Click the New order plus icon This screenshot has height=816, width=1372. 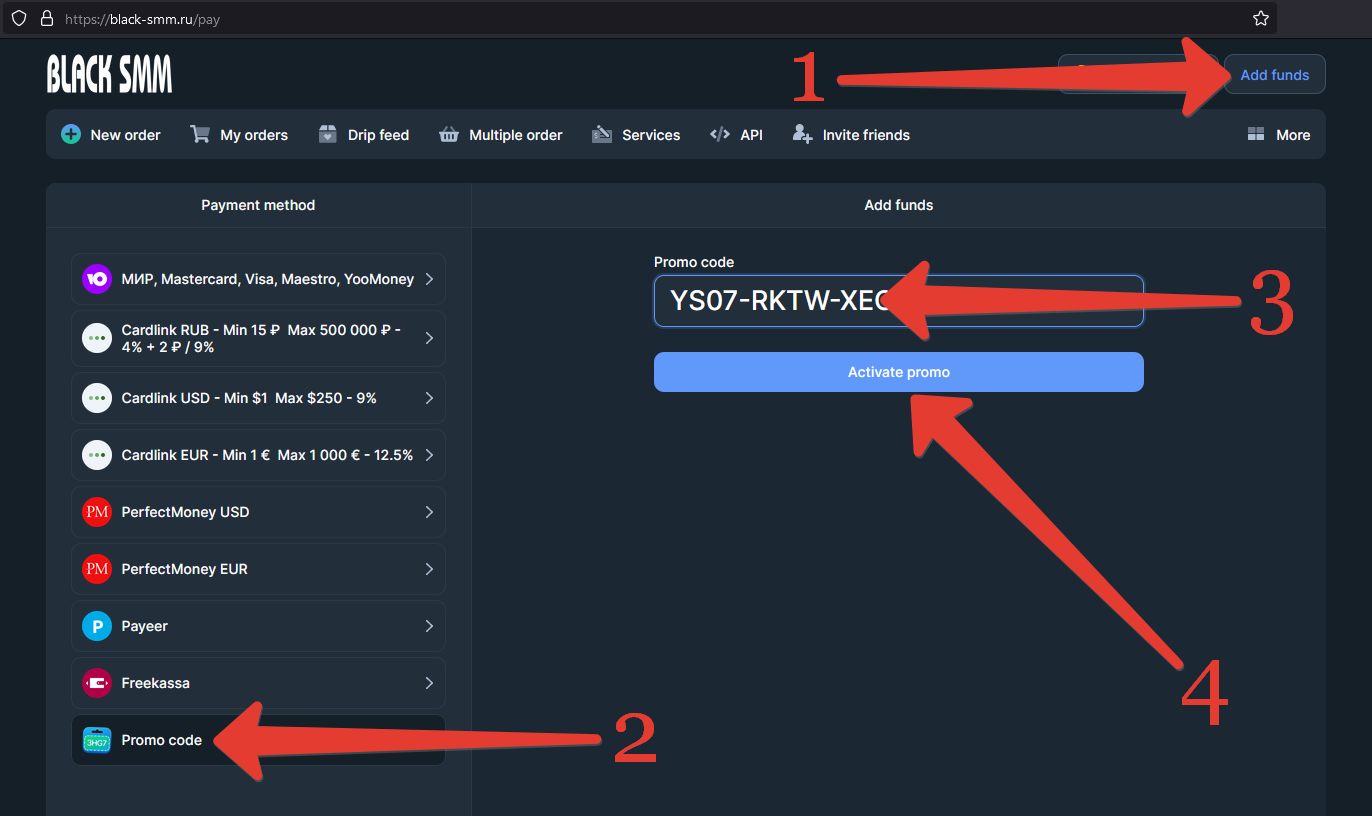(x=71, y=135)
